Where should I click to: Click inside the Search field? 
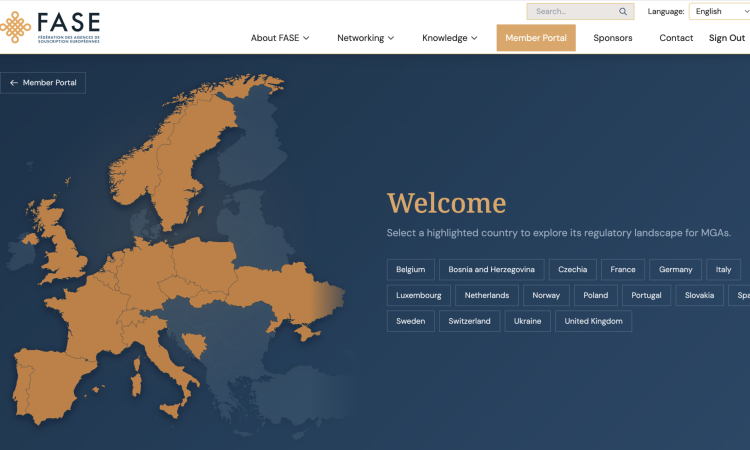click(x=580, y=11)
